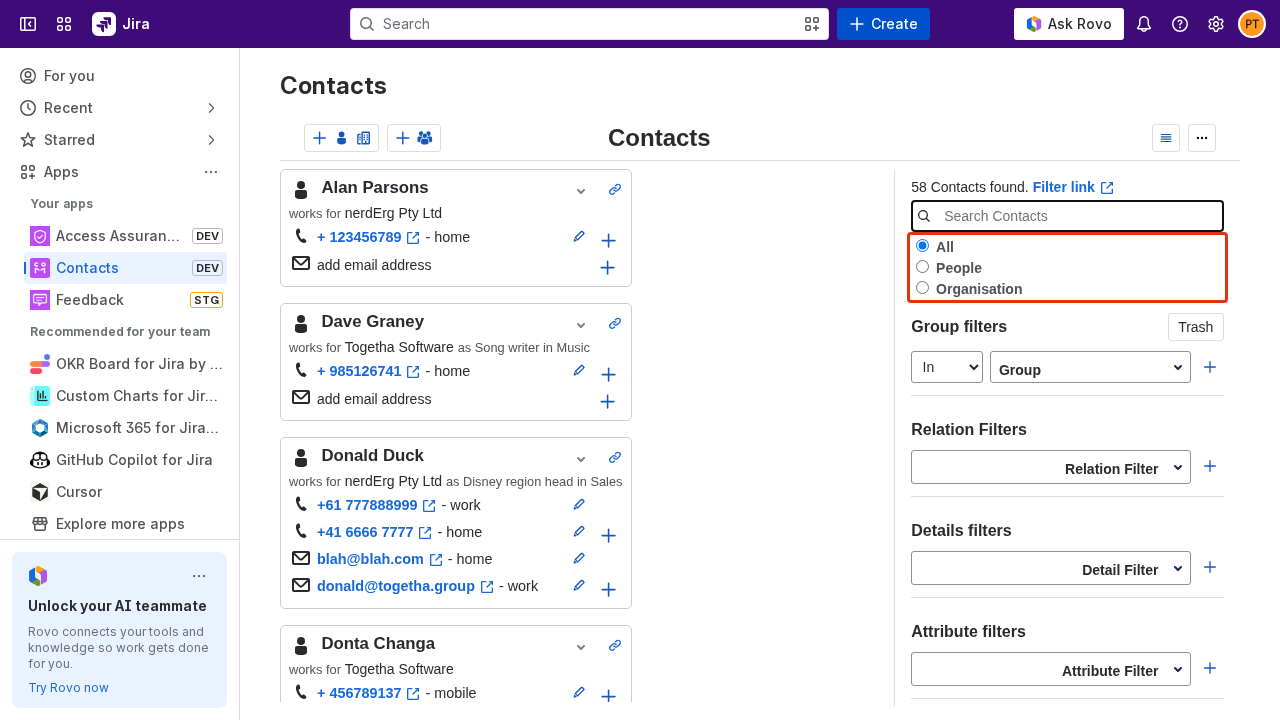Add attribute filter plus icon

tap(1210, 668)
